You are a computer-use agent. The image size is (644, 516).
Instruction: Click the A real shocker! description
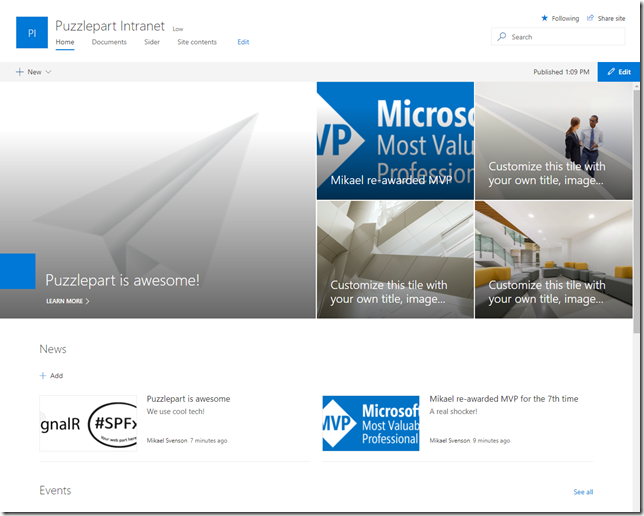453,411
